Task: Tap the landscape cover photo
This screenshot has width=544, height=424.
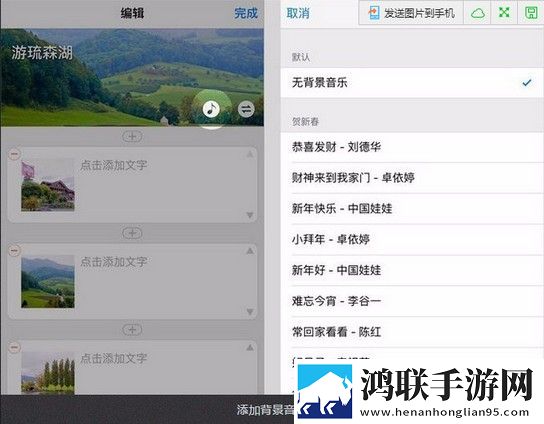Action: (x=132, y=77)
